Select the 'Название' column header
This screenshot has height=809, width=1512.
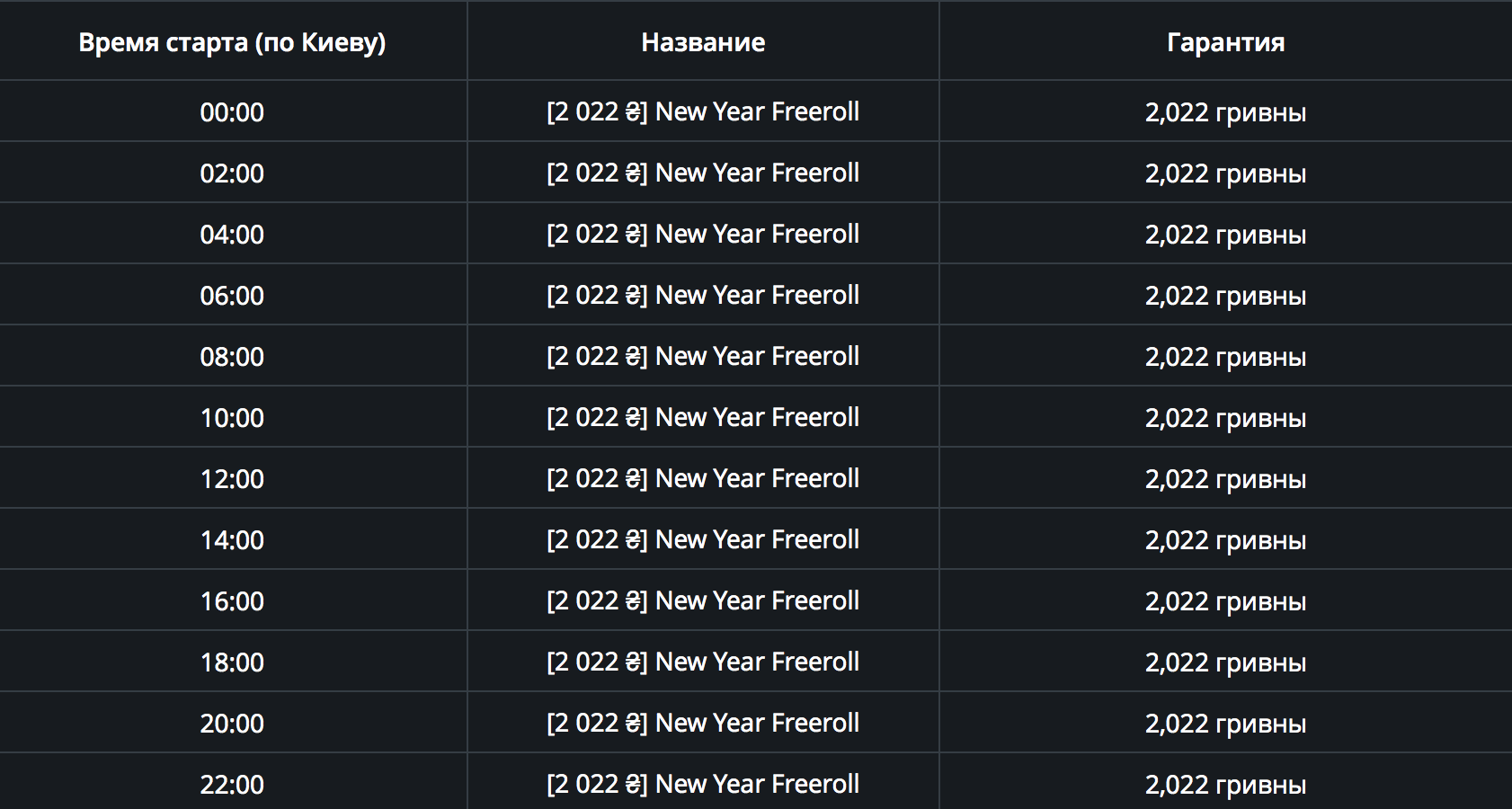[703, 42]
